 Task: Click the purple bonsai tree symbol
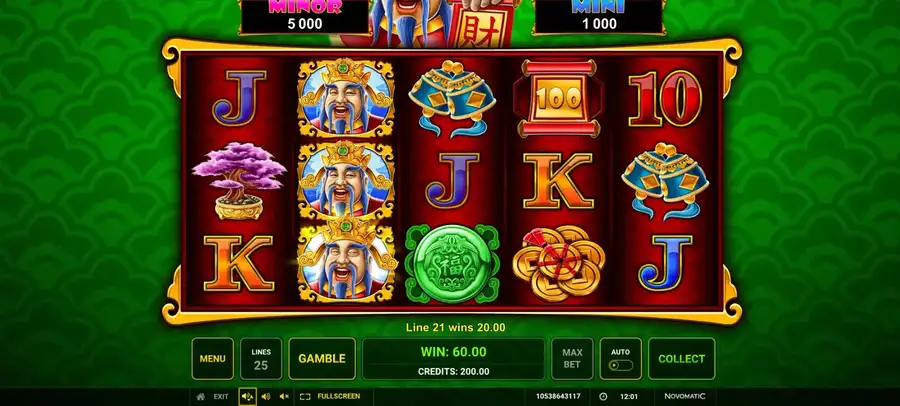click(x=239, y=180)
